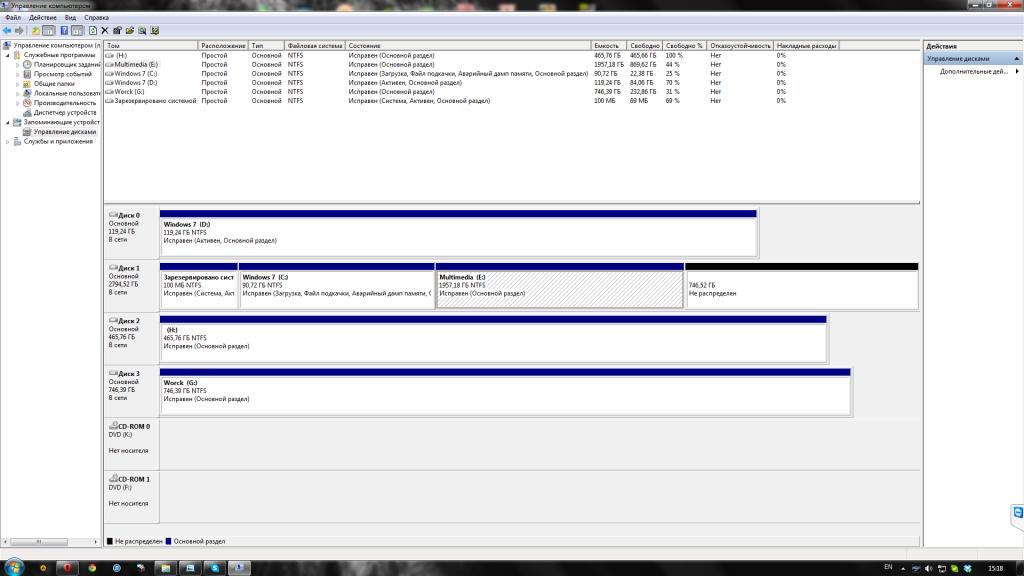Image resolution: width=1024 pixels, height=576 pixels.
Task: Expand the Производительность node arrow
Action: 18,103
